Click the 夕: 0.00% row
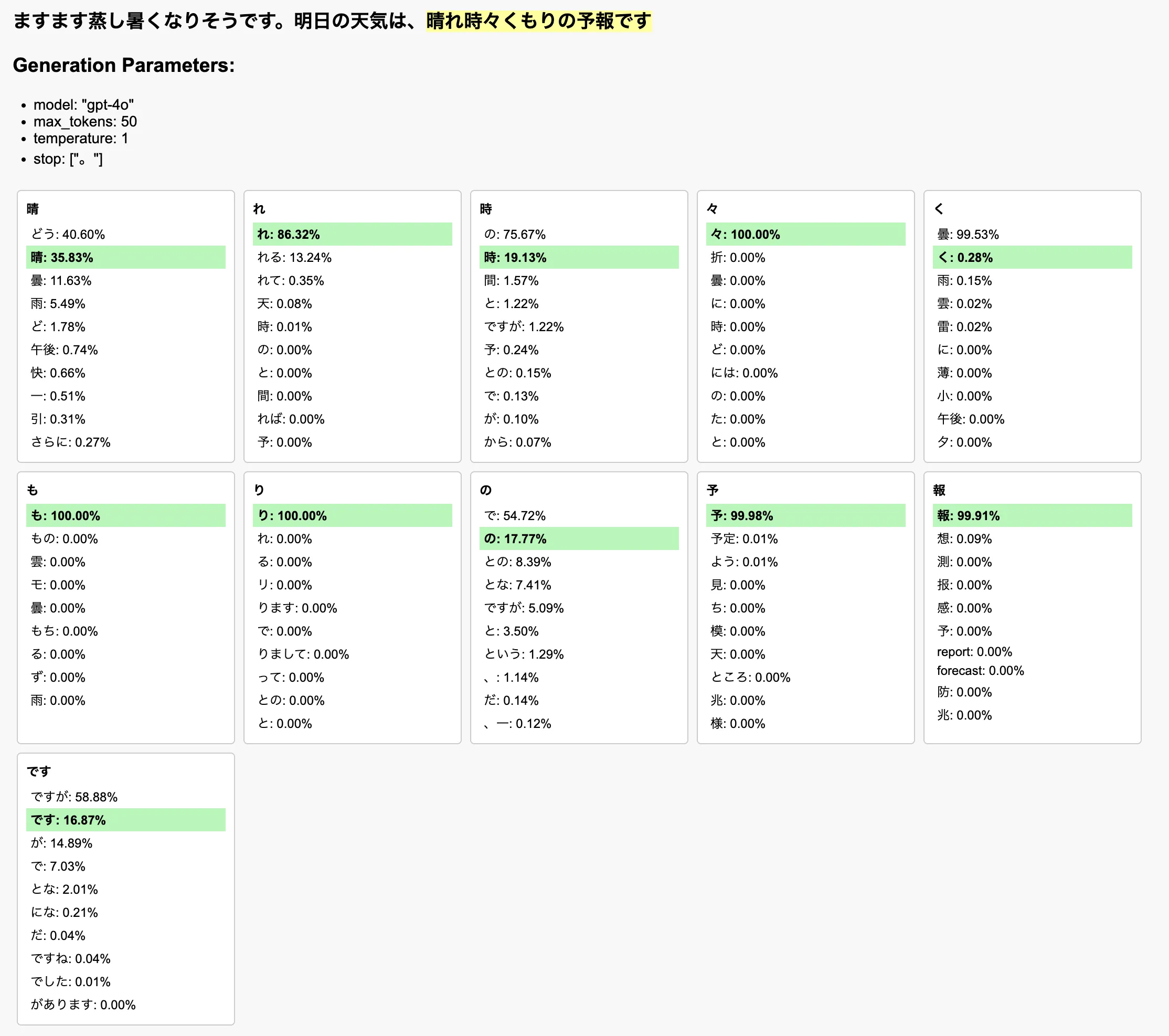 tap(1032, 441)
